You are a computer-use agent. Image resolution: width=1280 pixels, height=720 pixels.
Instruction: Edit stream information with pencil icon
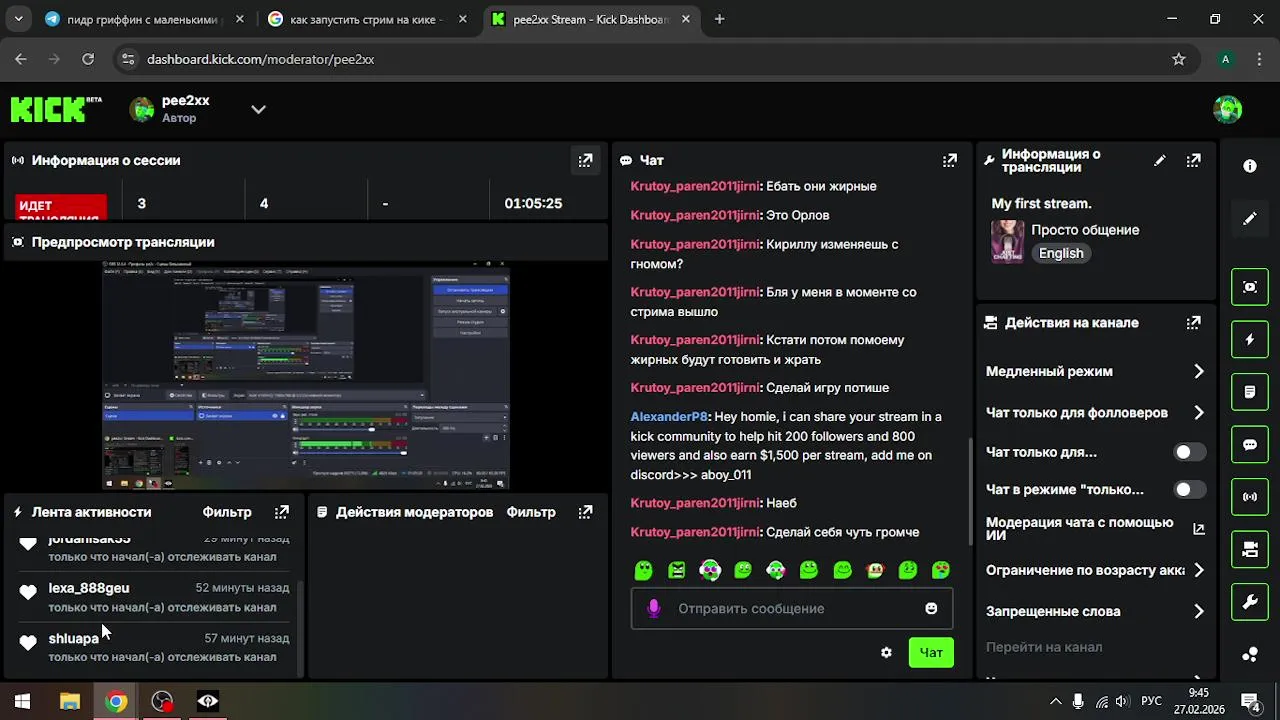(x=1160, y=160)
